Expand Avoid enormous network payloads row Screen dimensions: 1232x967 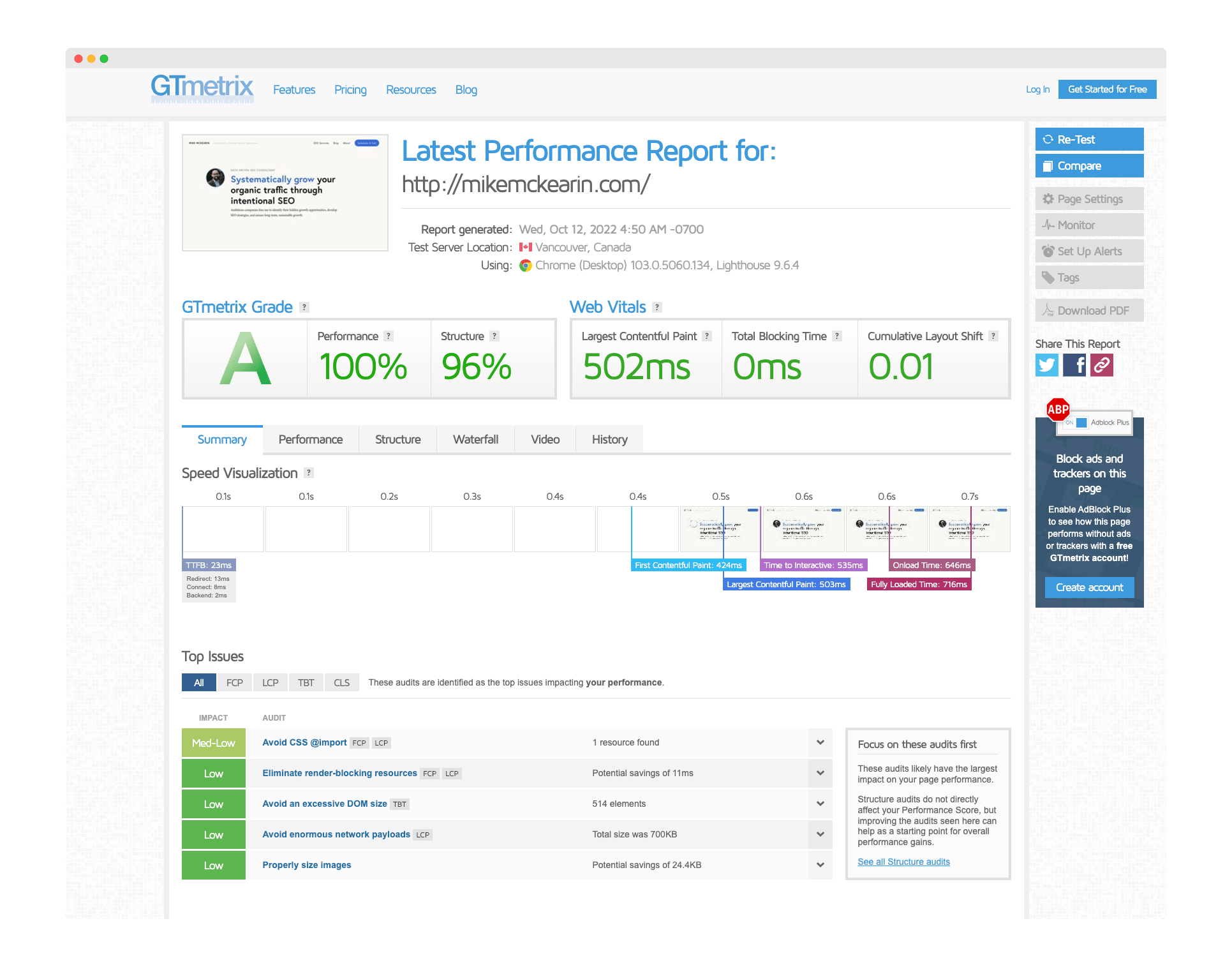[x=820, y=834]
